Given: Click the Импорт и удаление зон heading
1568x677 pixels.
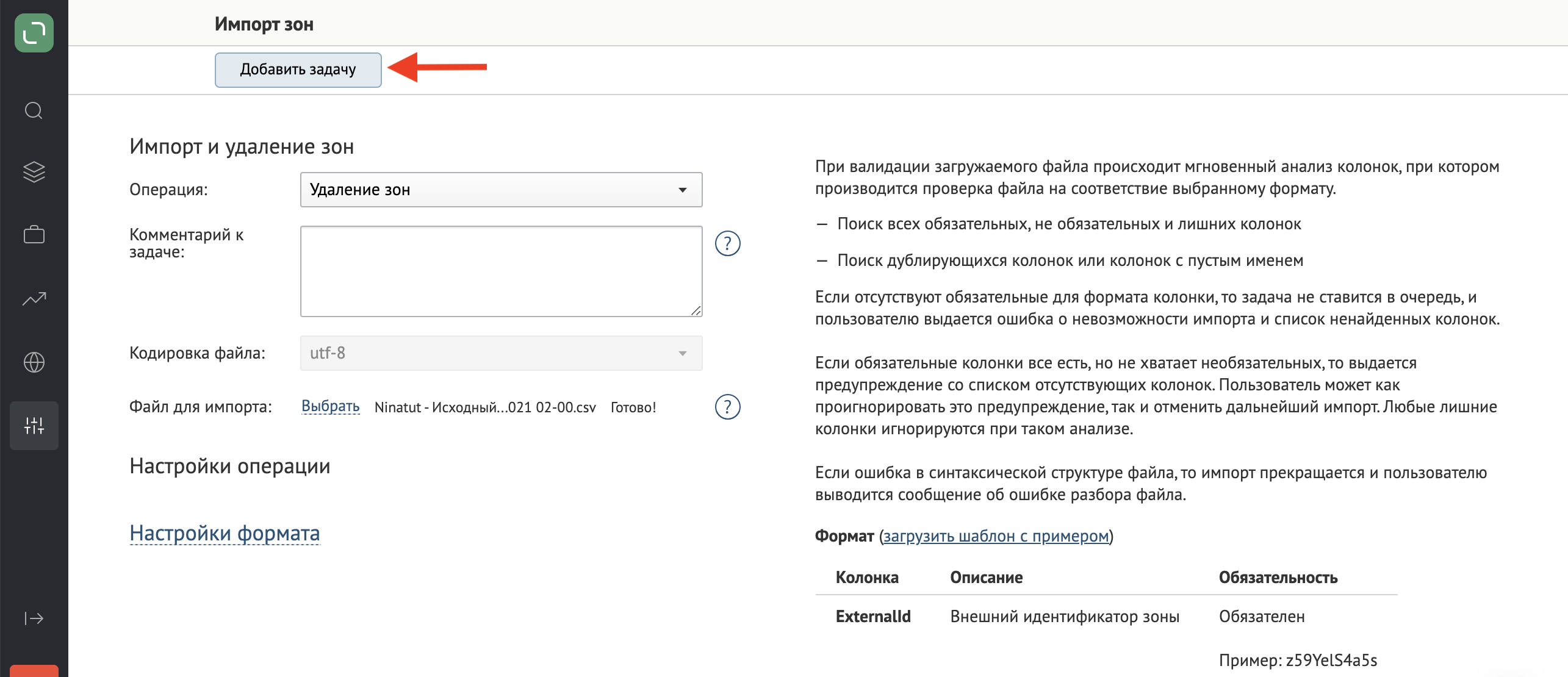Looking at the screenshot, I should [x=242, y=147].
